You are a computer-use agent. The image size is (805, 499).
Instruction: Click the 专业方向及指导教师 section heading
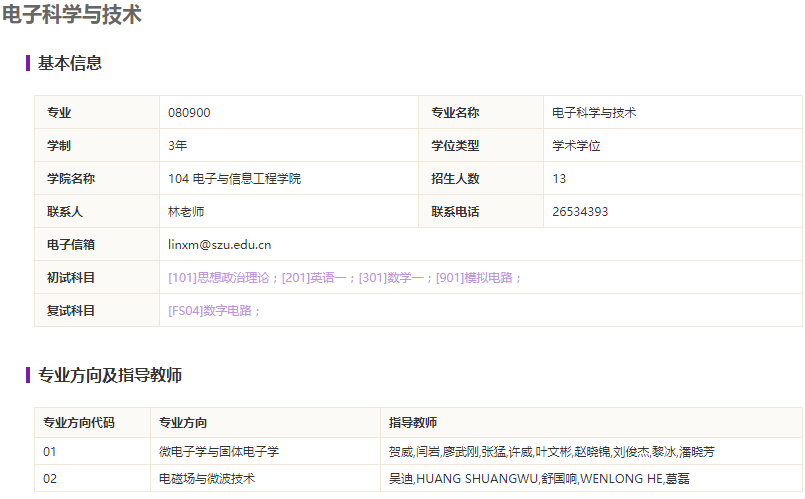point(110,375)
